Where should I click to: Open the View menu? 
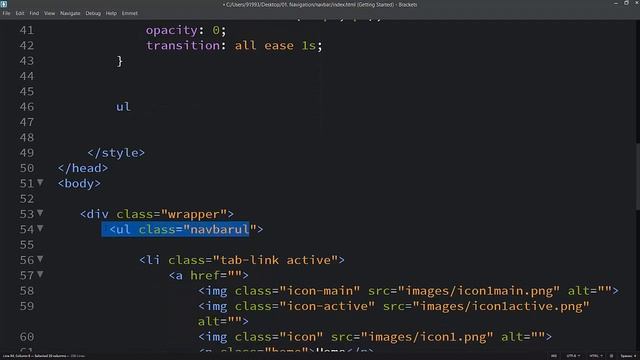coord(49,13)
